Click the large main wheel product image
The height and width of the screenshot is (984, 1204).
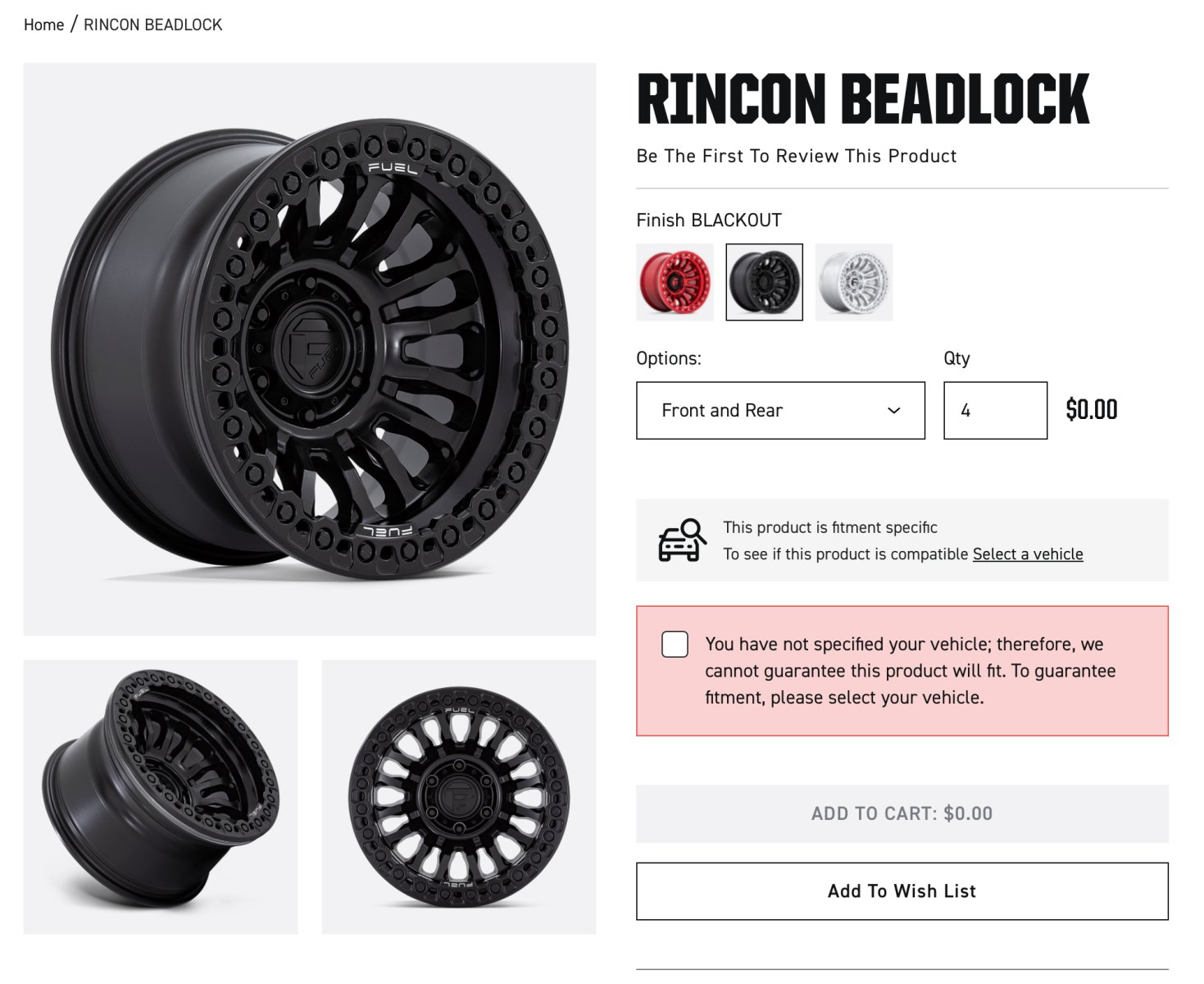click(310, 349)
